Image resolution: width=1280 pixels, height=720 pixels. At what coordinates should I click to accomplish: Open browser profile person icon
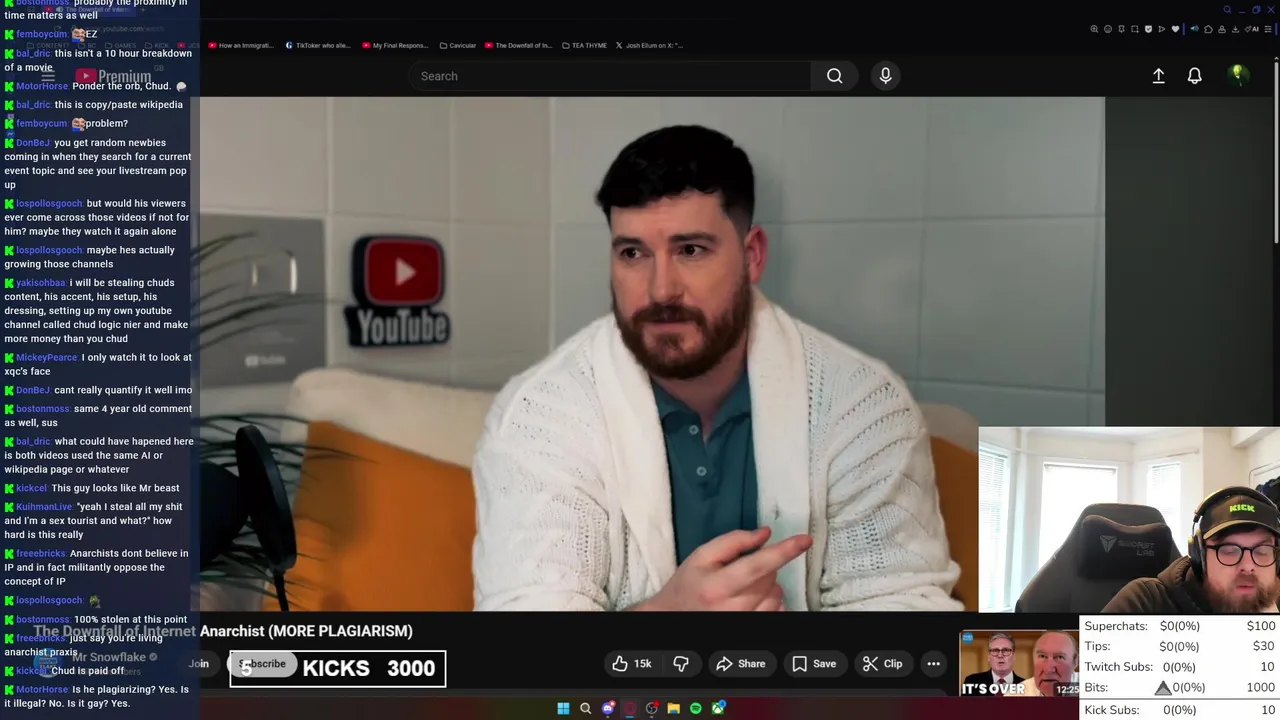[x=1222, y=29]
